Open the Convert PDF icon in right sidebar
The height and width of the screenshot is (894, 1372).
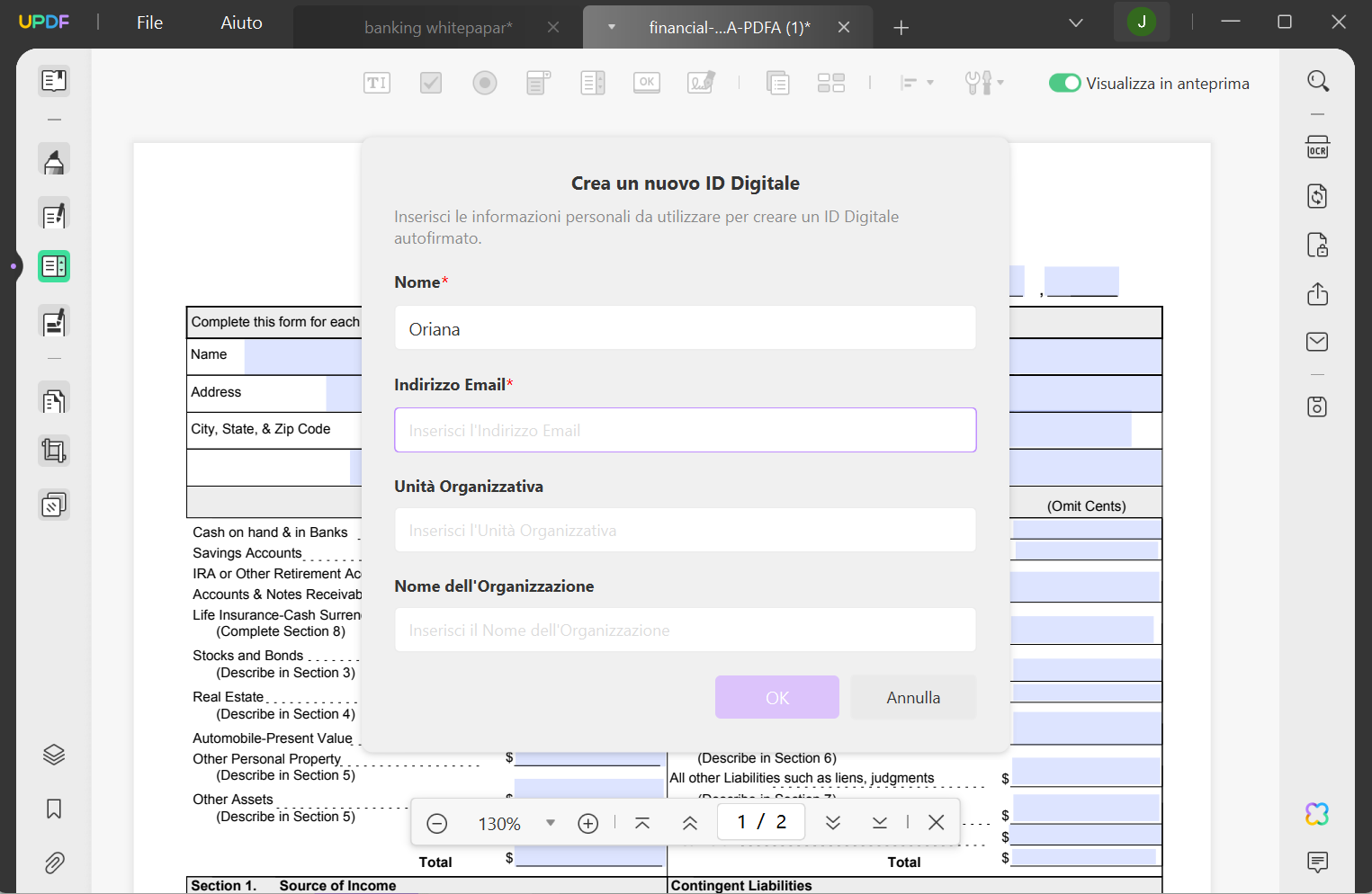point(1318,196)
